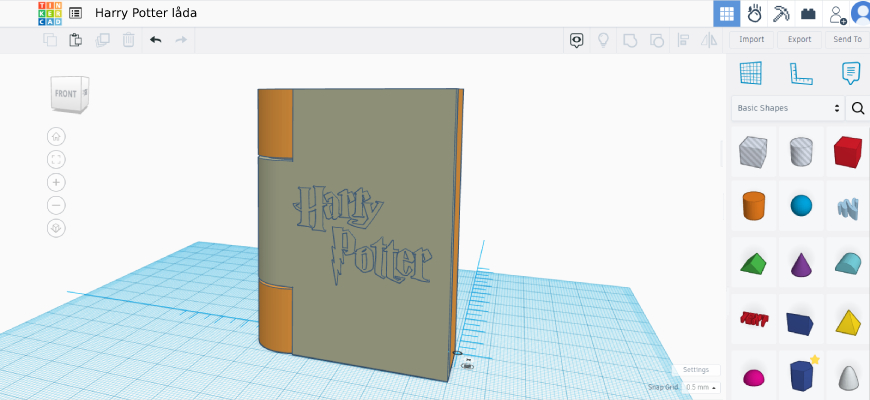Viewport: 870px width, 400px height.
Task: Click the Home view button
Action: pyautogui.click(x=56, y=136)
